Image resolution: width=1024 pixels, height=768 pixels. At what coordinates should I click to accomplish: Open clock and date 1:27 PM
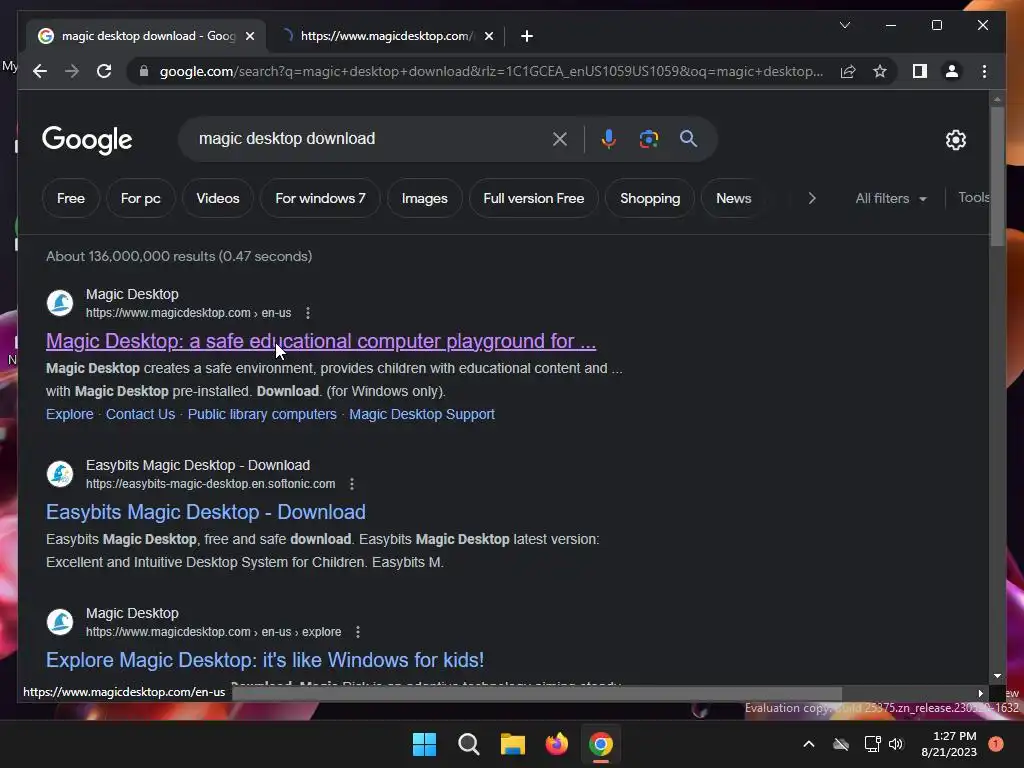coord(949,744)
